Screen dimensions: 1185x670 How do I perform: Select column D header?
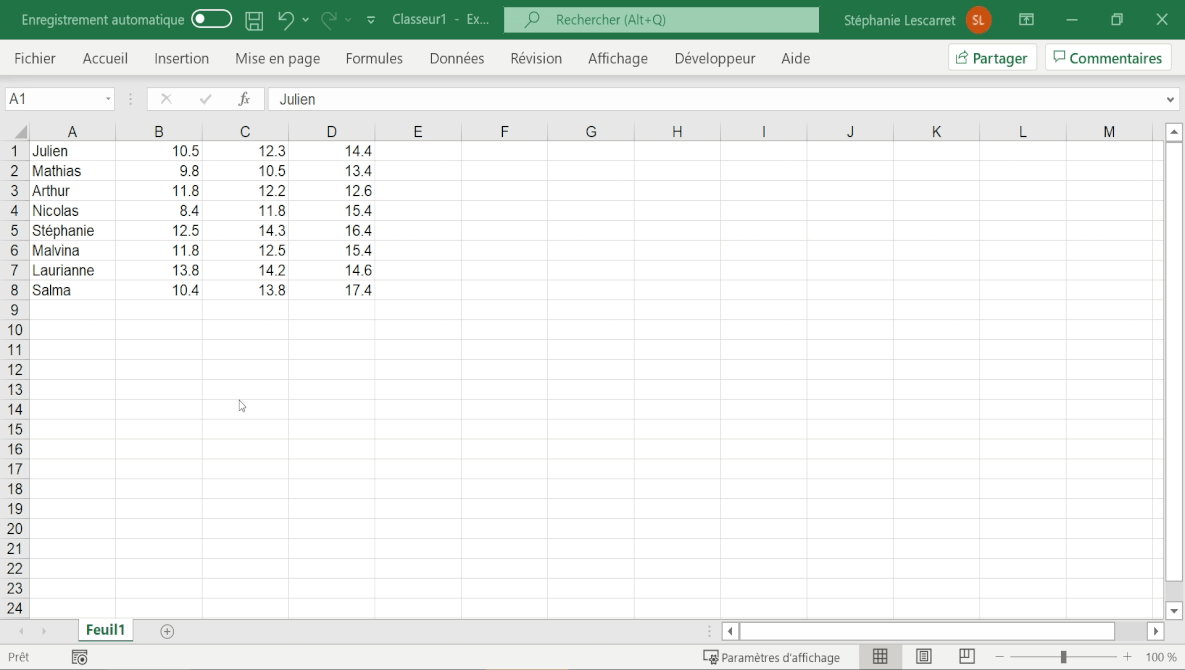331,131
